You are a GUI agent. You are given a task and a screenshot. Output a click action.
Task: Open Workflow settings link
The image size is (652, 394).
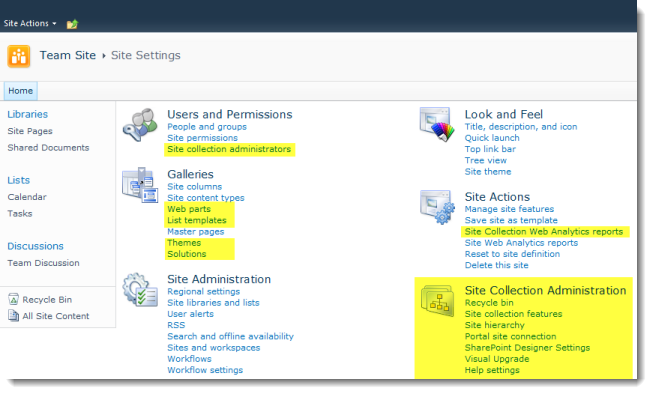[x=205, y=370]
